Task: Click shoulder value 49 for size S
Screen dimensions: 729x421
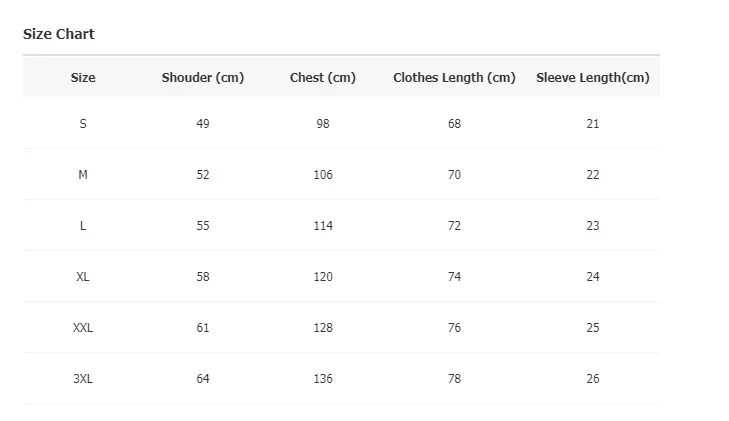Action: click(x=203, y=124)
